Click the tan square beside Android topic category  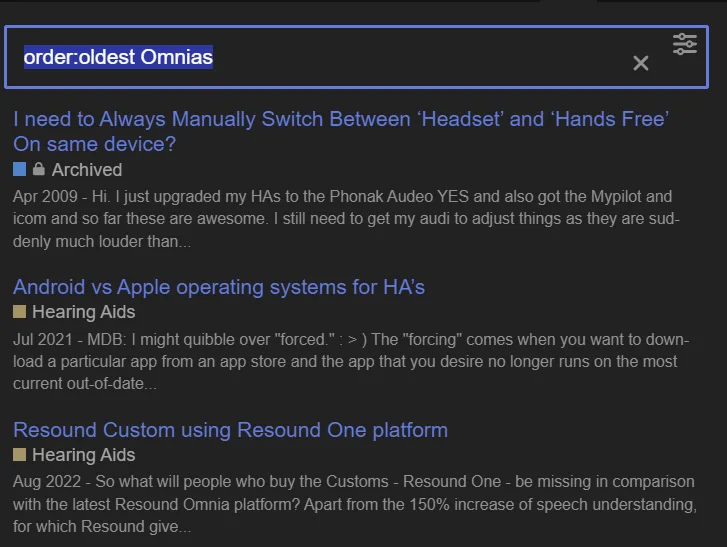tap(19, 312)
